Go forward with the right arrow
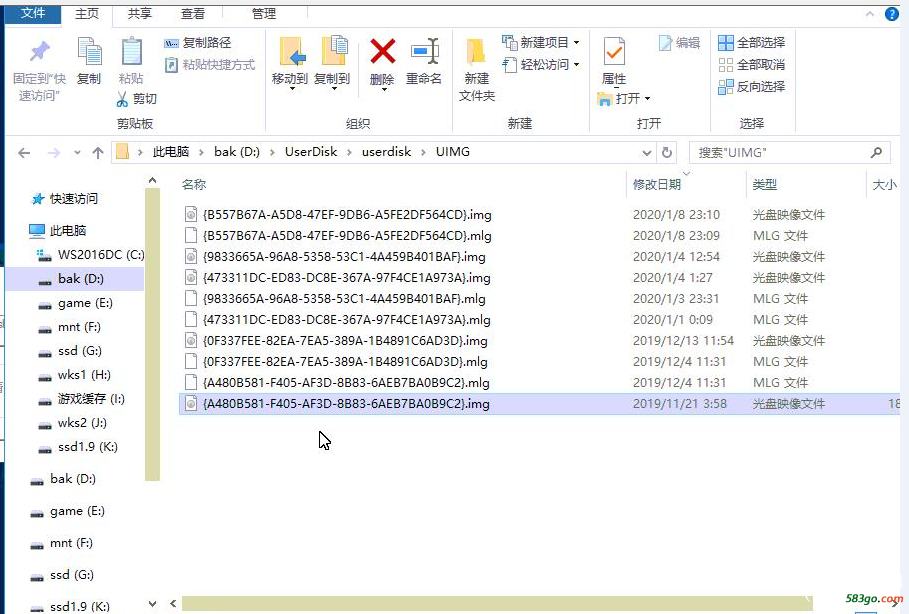 pos(53,153)
